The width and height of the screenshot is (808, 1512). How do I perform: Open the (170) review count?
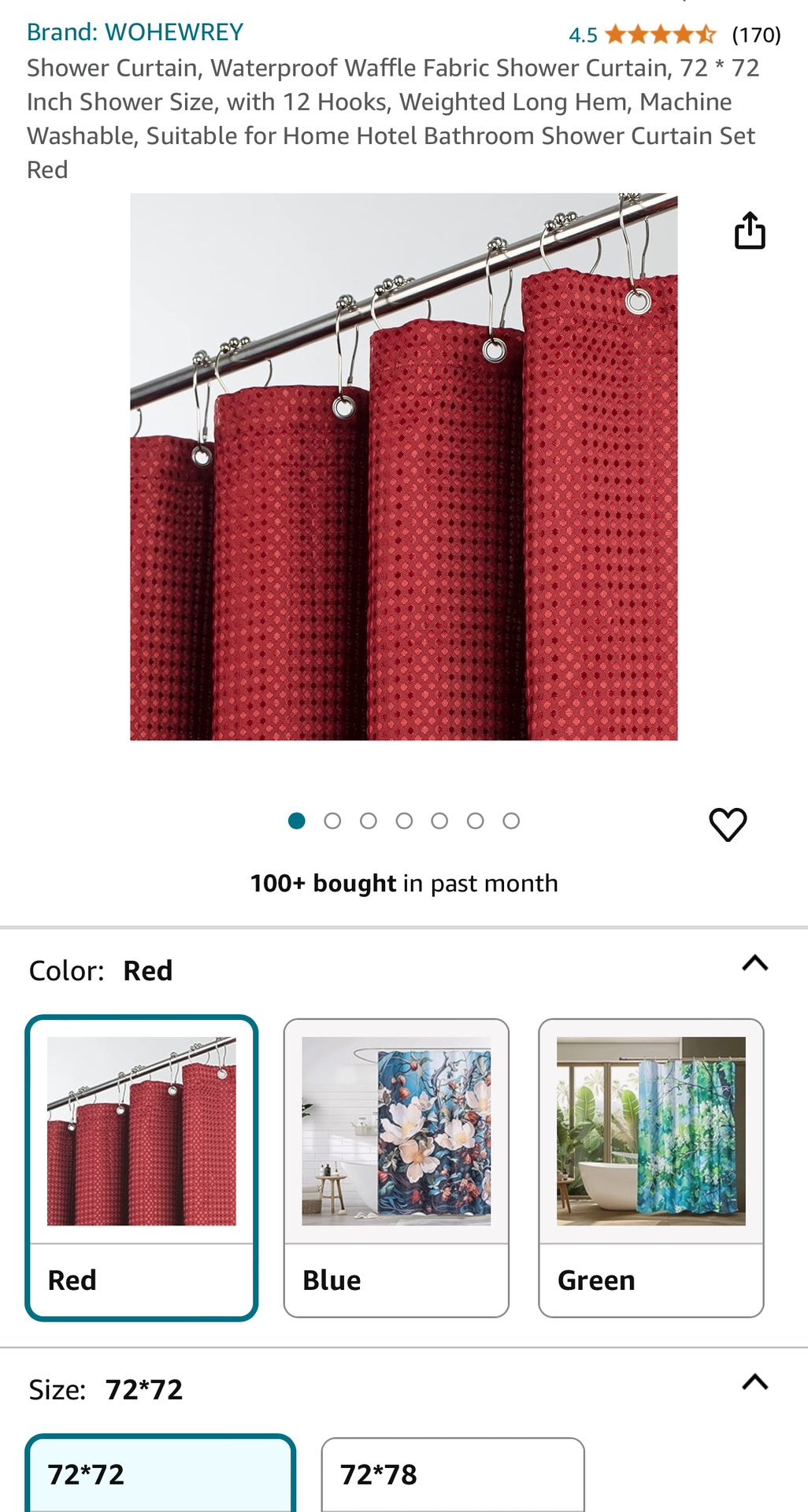point(756,35)
